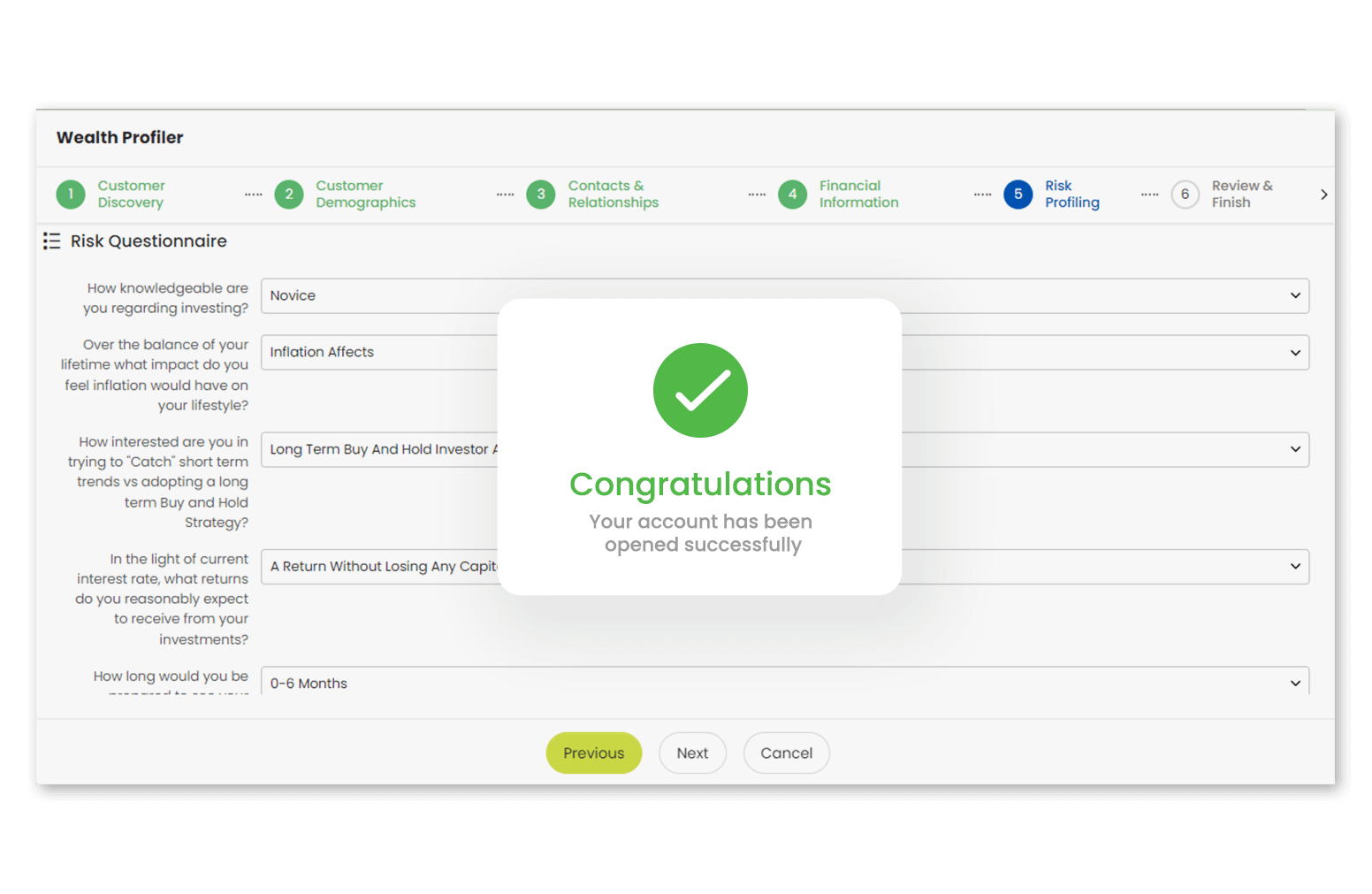Click the 'How knowledgeable are you regarding investing?' label
1372x894 pixels.
point(166,298)
